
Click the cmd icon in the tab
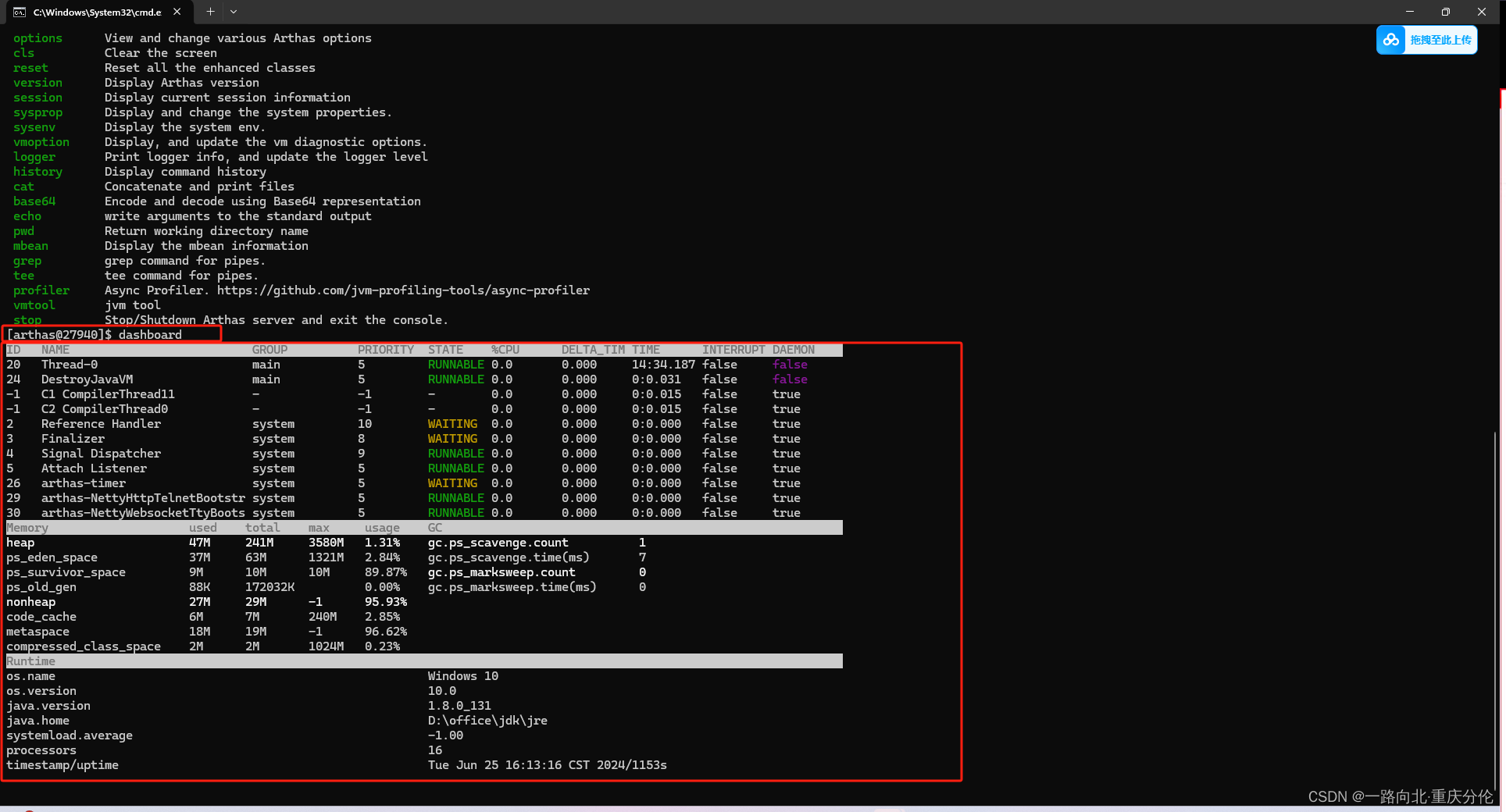point(20,12)
